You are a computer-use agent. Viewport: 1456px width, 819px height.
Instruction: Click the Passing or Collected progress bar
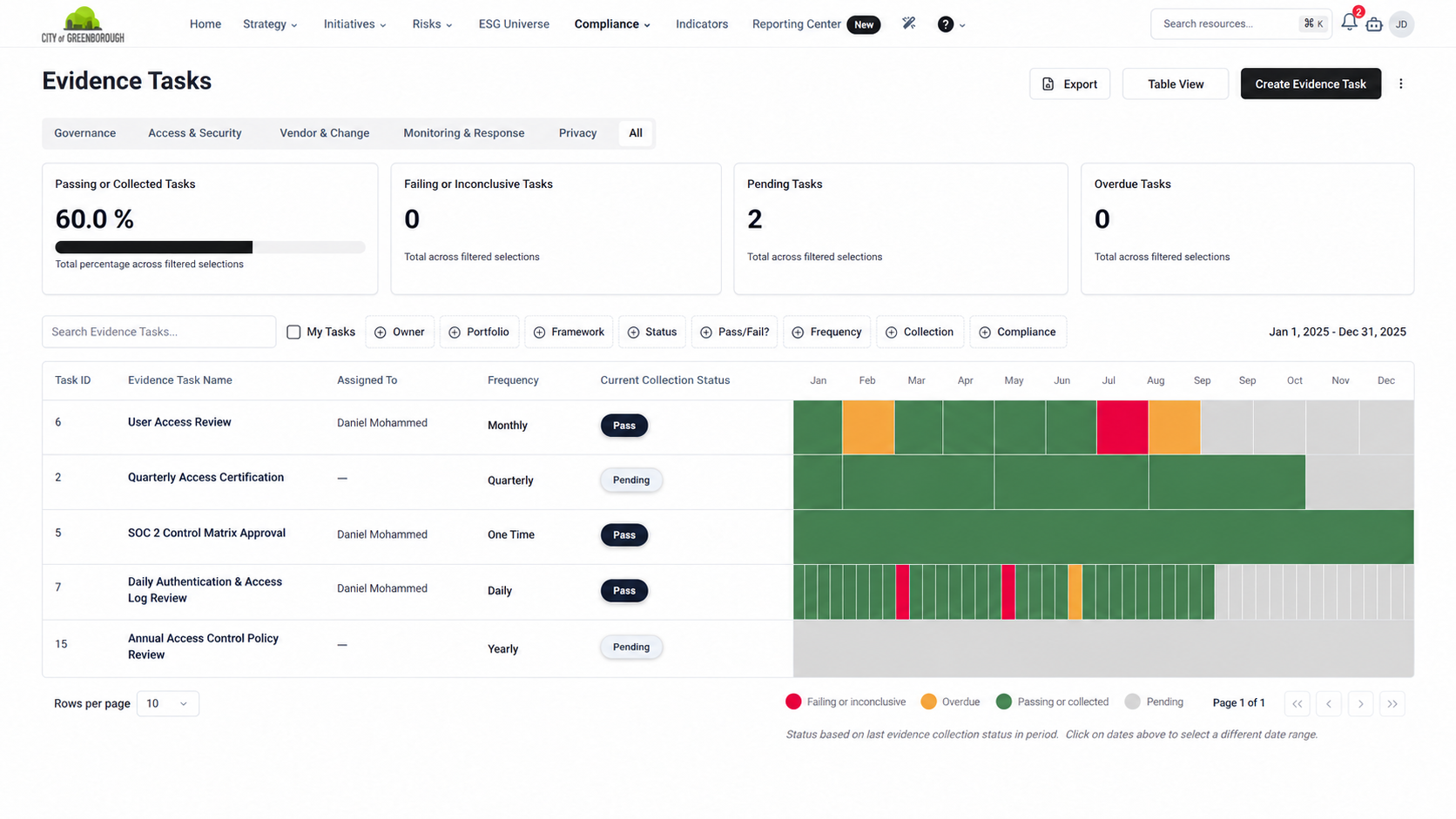(x=210, y=247)
